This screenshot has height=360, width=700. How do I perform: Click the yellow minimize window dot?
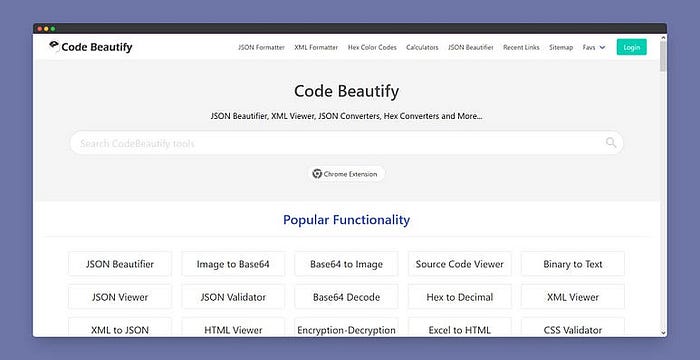point(46,29)
